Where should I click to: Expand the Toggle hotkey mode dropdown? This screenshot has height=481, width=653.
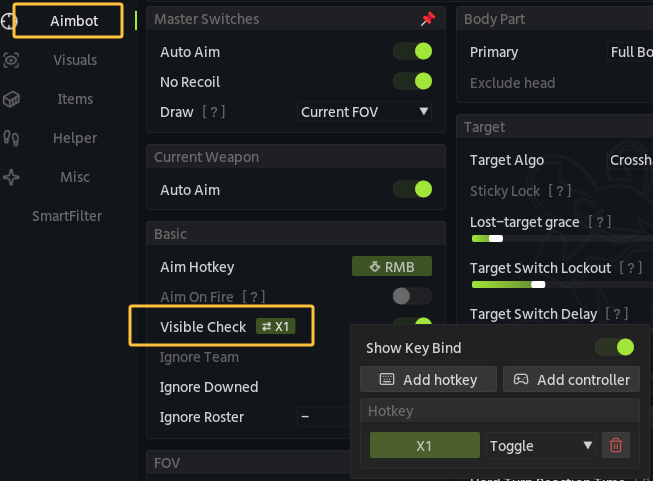541,446
